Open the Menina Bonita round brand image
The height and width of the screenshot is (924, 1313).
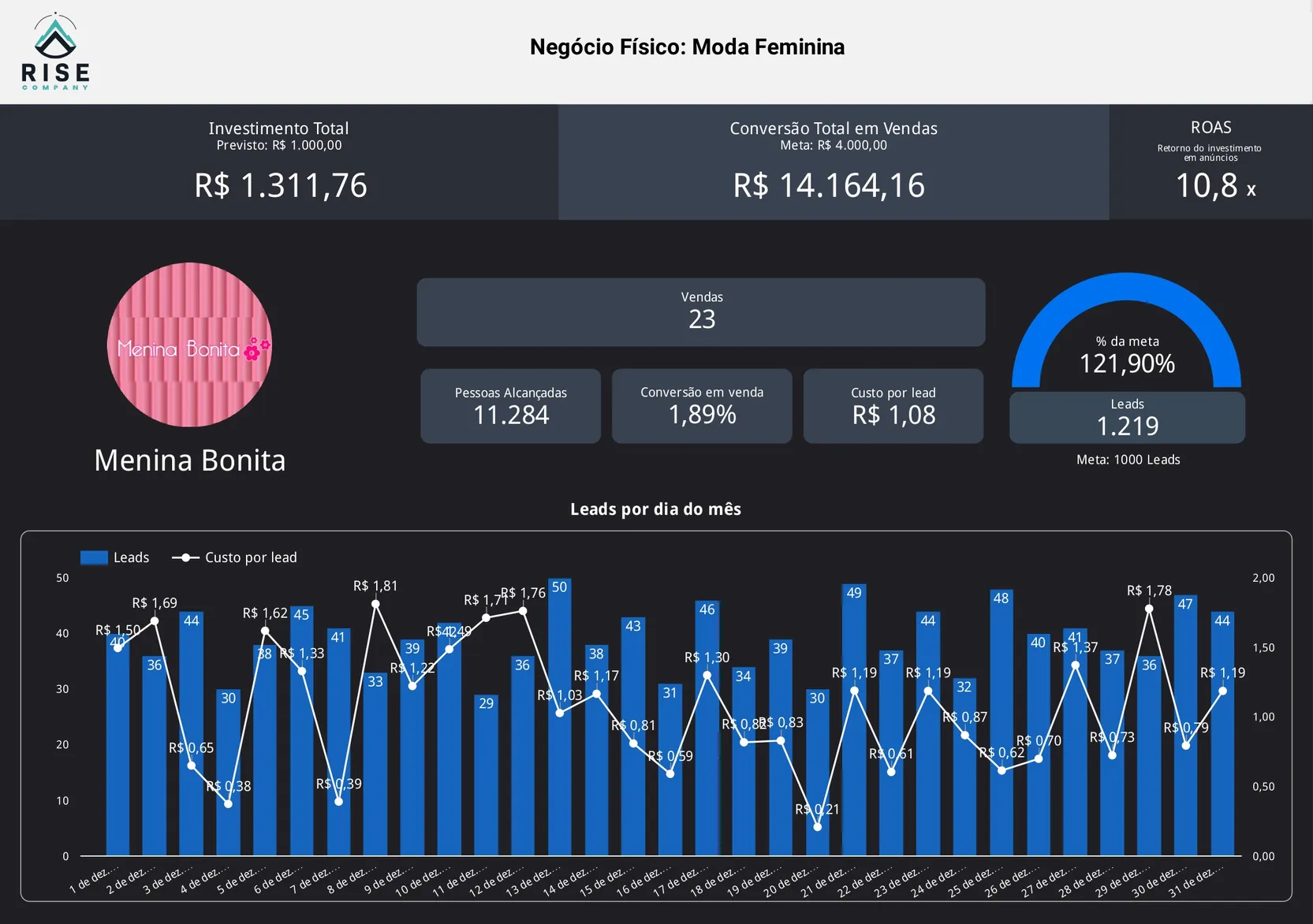pos(189,345)
